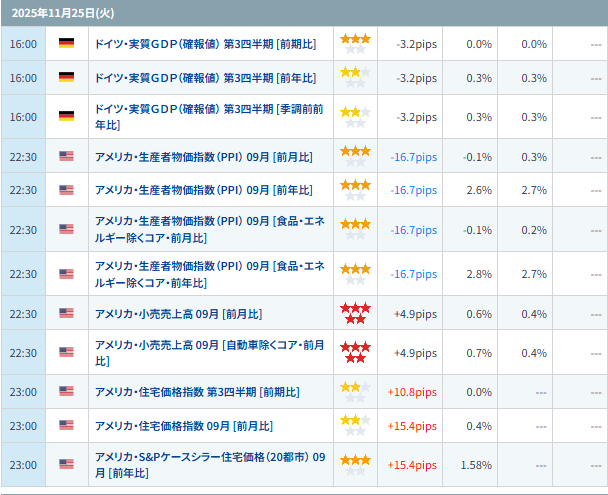Click US flag beside 小売売上高 前月比 event
Screen dimensions: 608x495
(67, 313)
